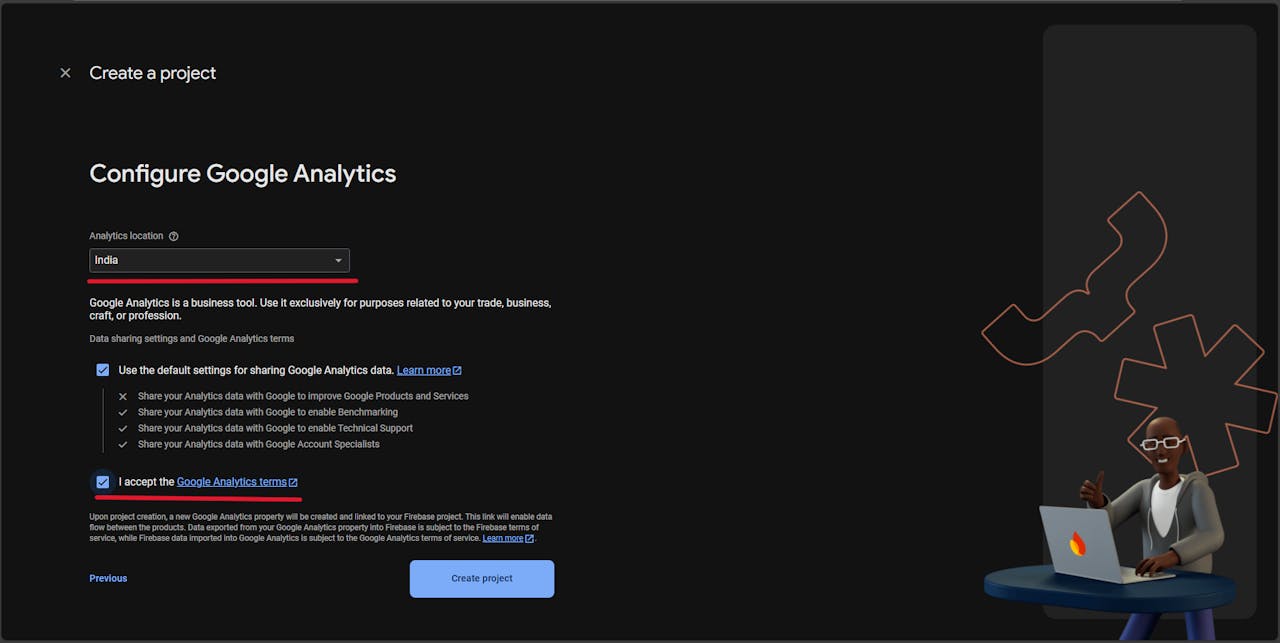This screenshot has width=1280, height=643.
Task: Click the check mark beside Google Account Specialists
Action: pos(122,444)
